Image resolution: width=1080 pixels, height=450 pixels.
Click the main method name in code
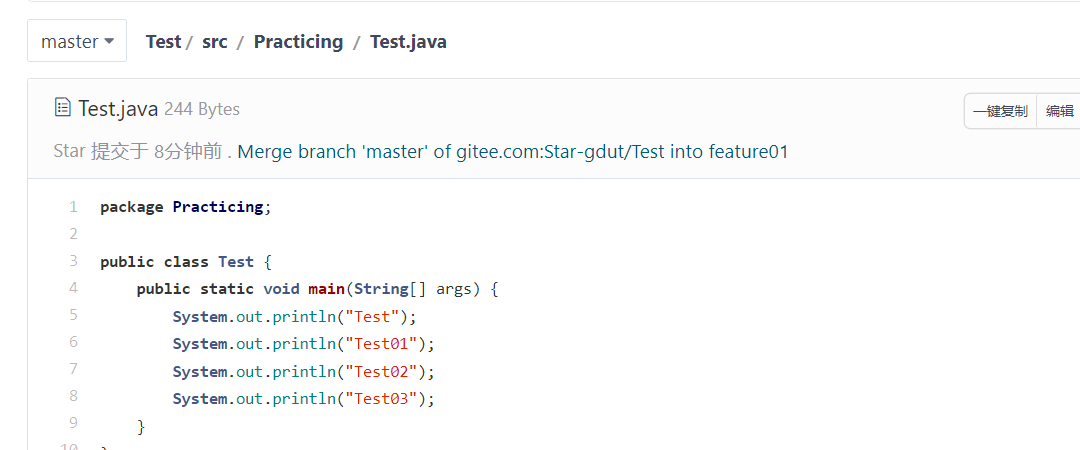click(326, 289)
